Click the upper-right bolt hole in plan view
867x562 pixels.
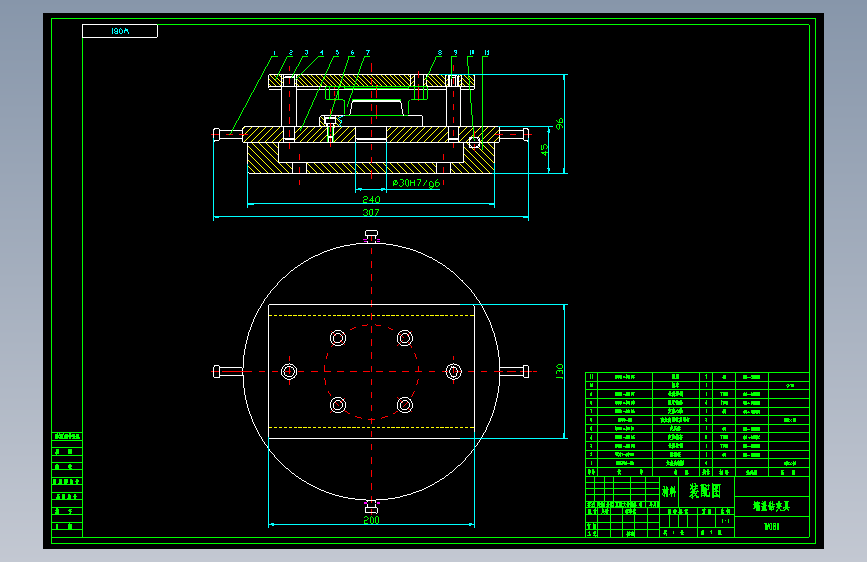405,338
